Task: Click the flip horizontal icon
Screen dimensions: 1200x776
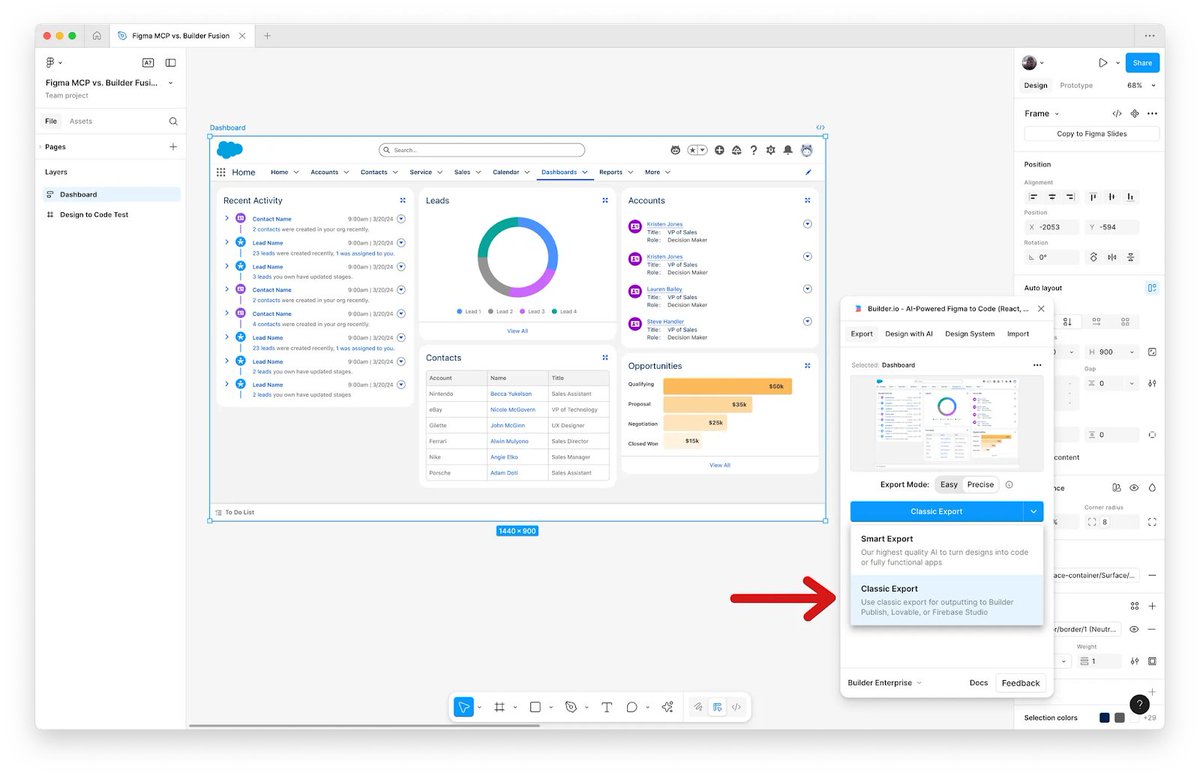Action: [x=1112, y=257]
